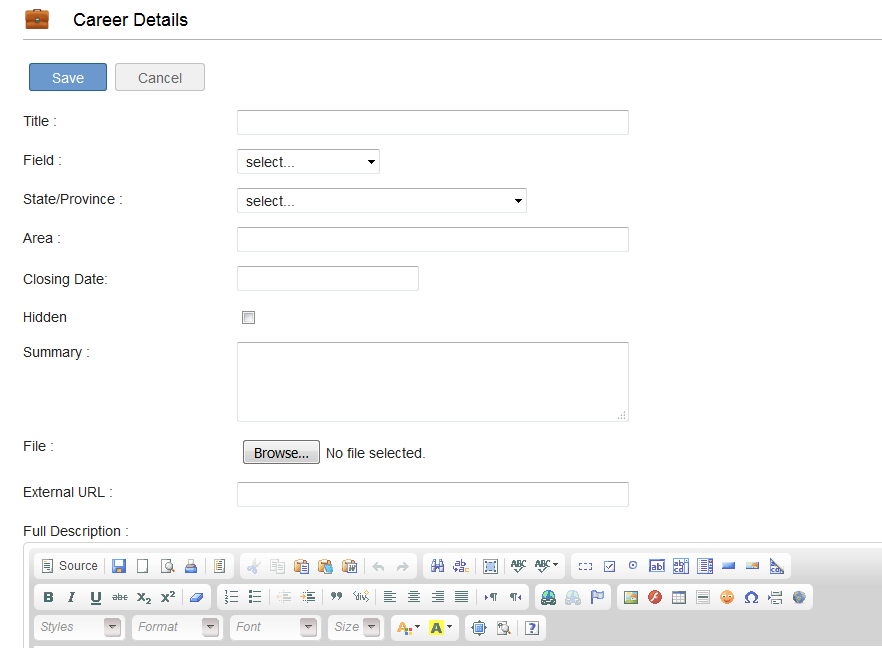Tick the Hidden checkbox
This screenshot has width=882, height=648.
[248, 318]
